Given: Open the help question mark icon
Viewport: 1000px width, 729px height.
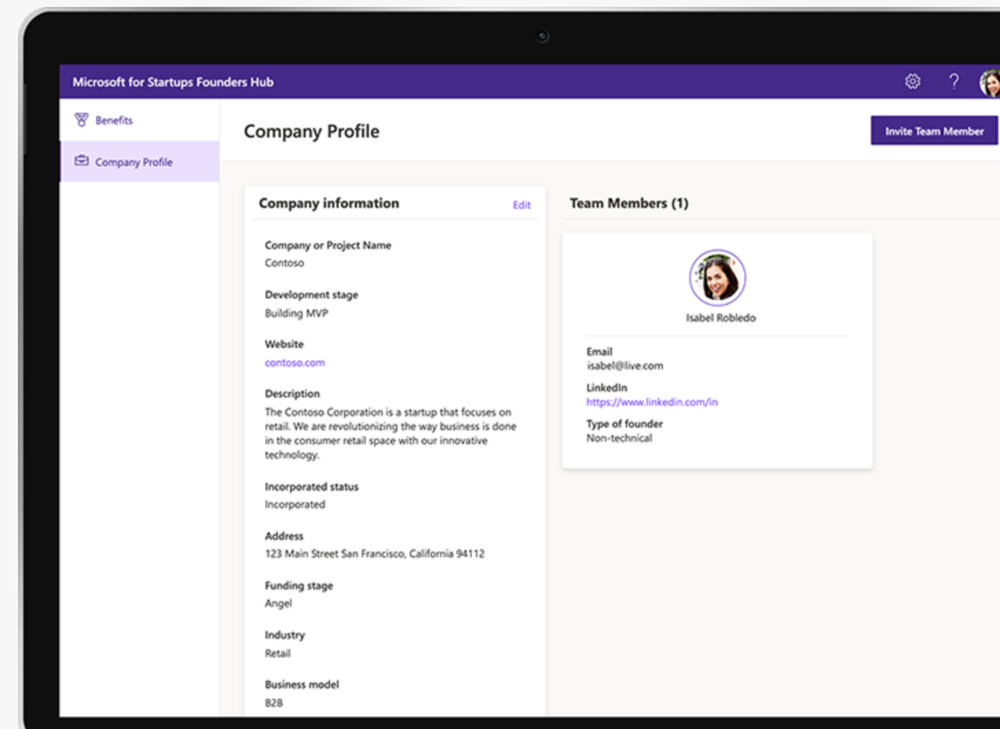Looking at the screenshot, I should pos(953,82).
